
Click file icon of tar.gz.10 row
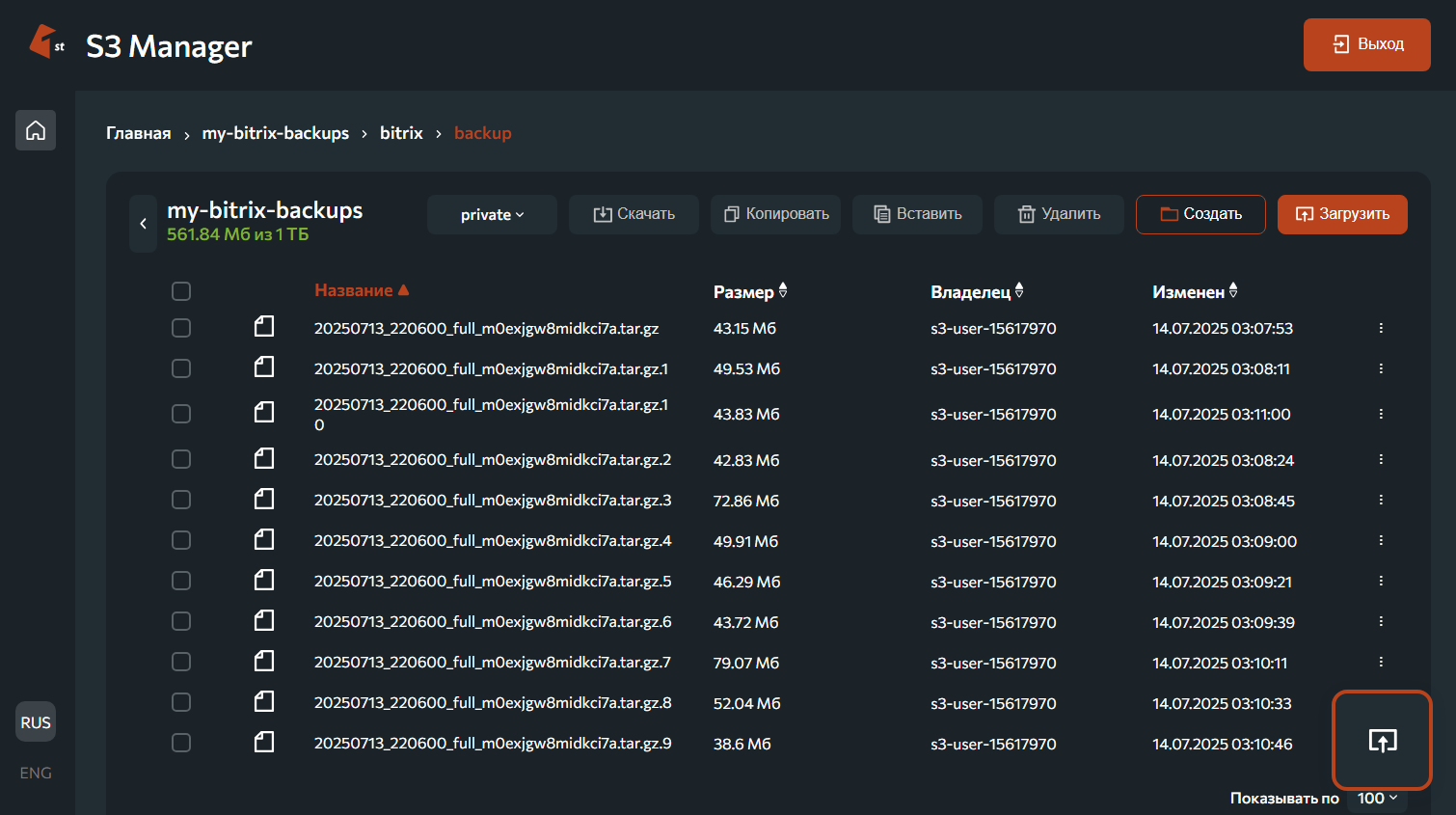tap(264, 412)
